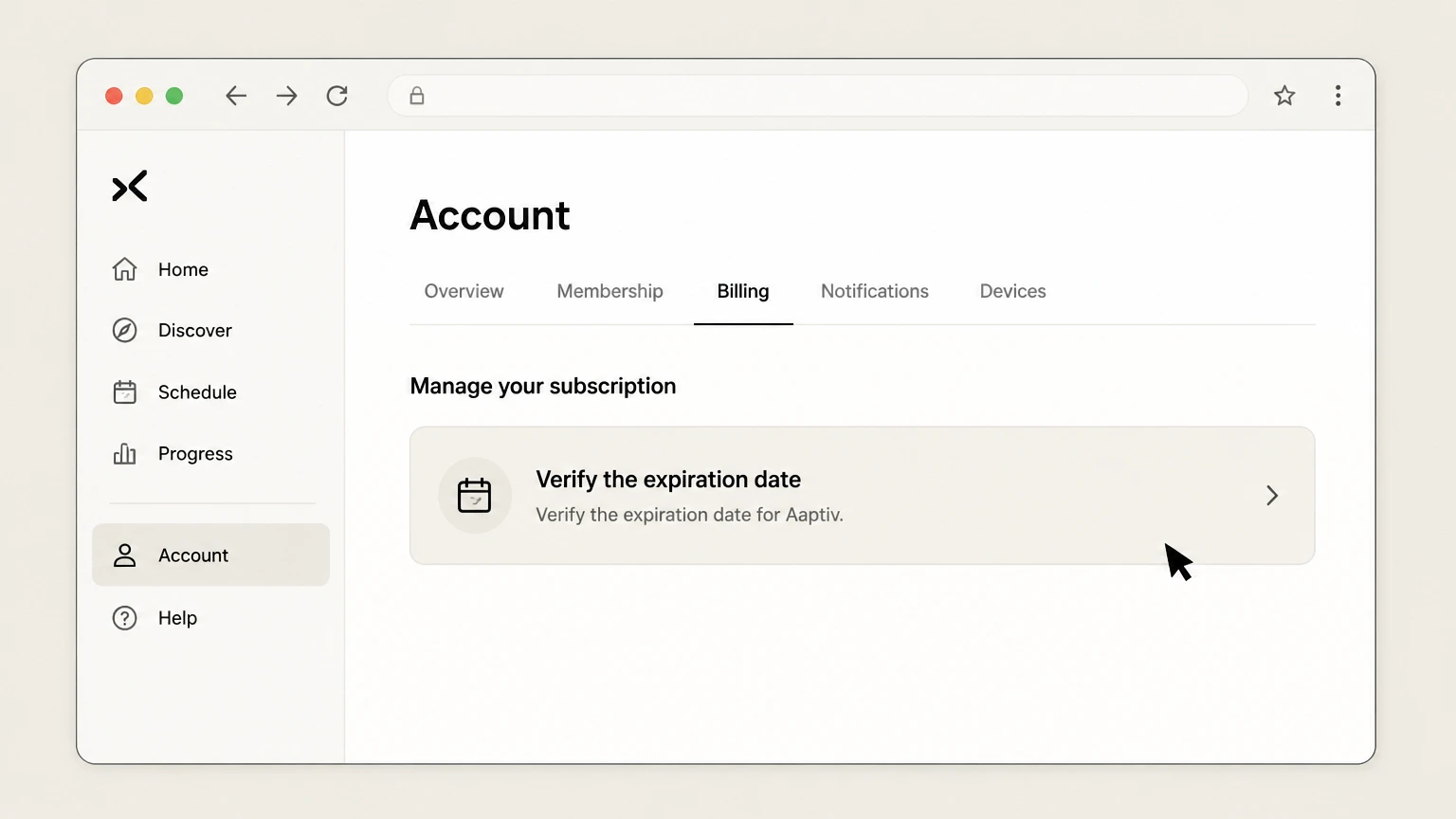Switch to the Overview tab
Screen dimensions: 1456x819
[x=464, y=291]
